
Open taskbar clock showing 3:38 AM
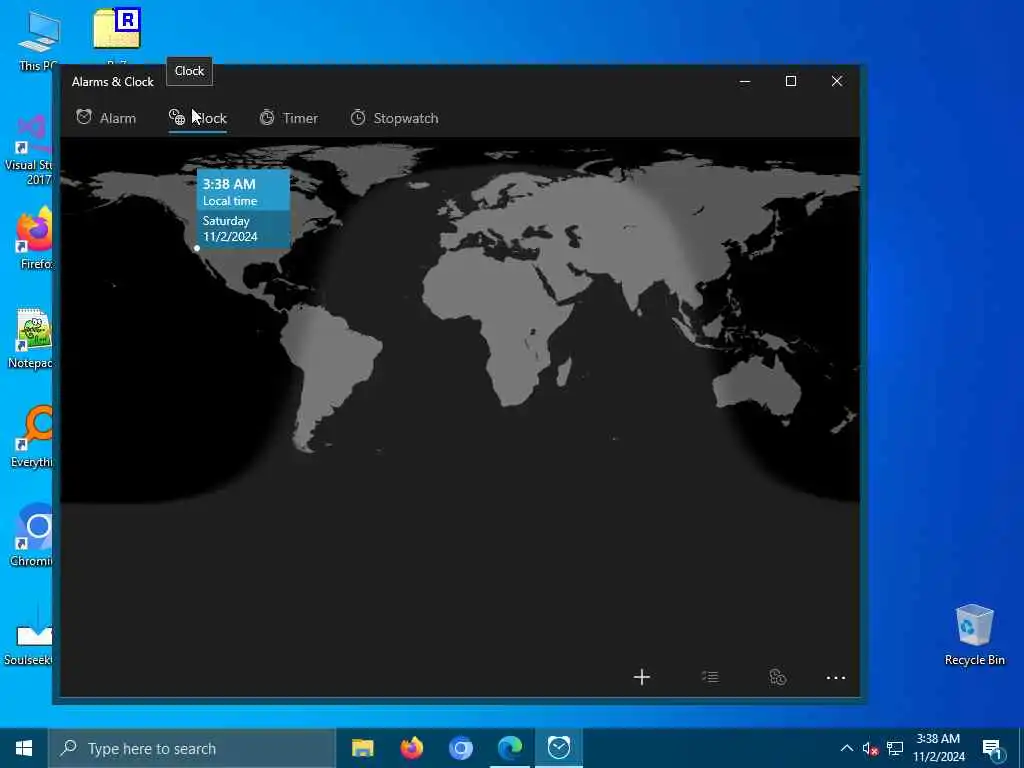[x=938, y=748]
